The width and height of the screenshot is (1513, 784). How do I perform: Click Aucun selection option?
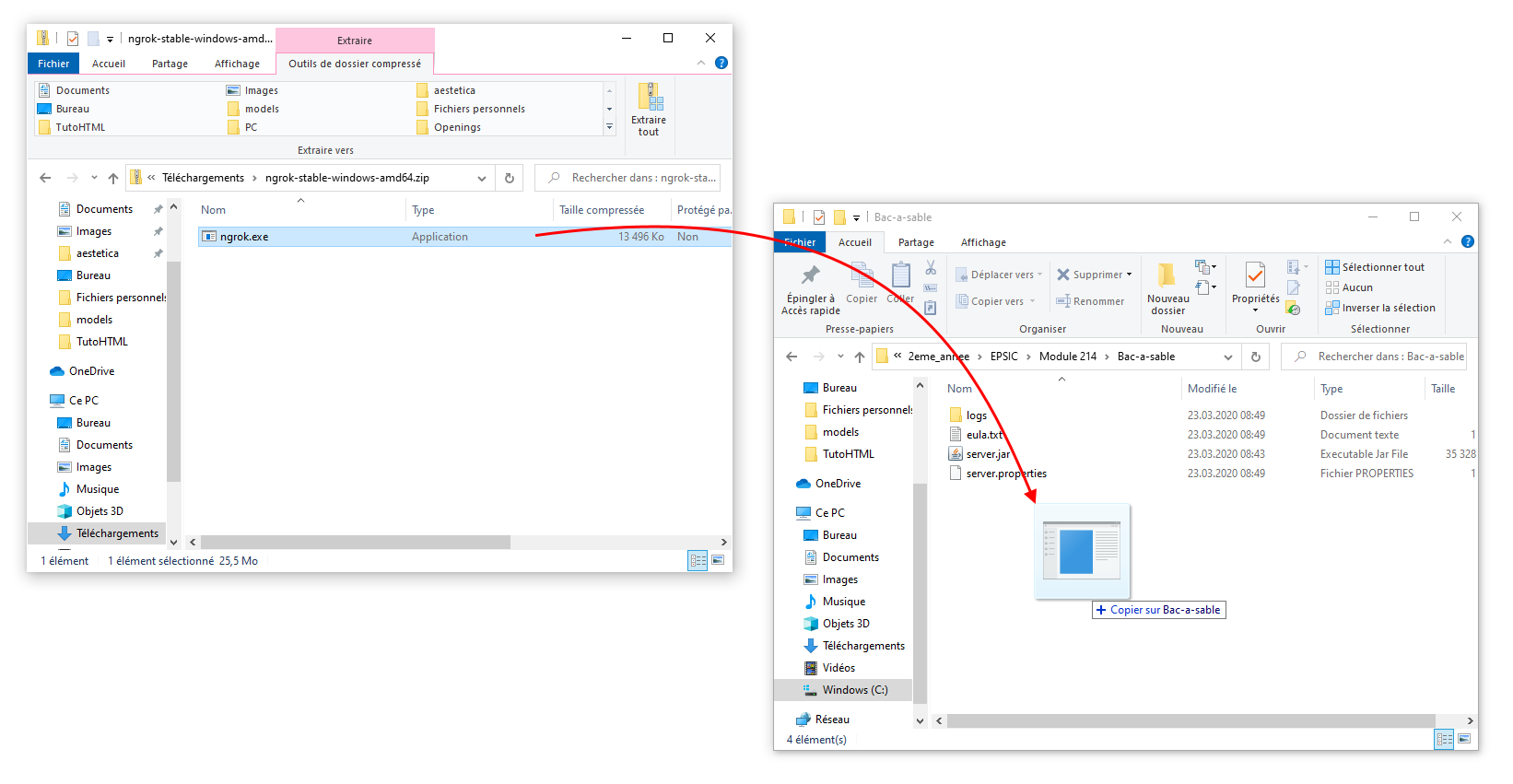[1349, 287]
